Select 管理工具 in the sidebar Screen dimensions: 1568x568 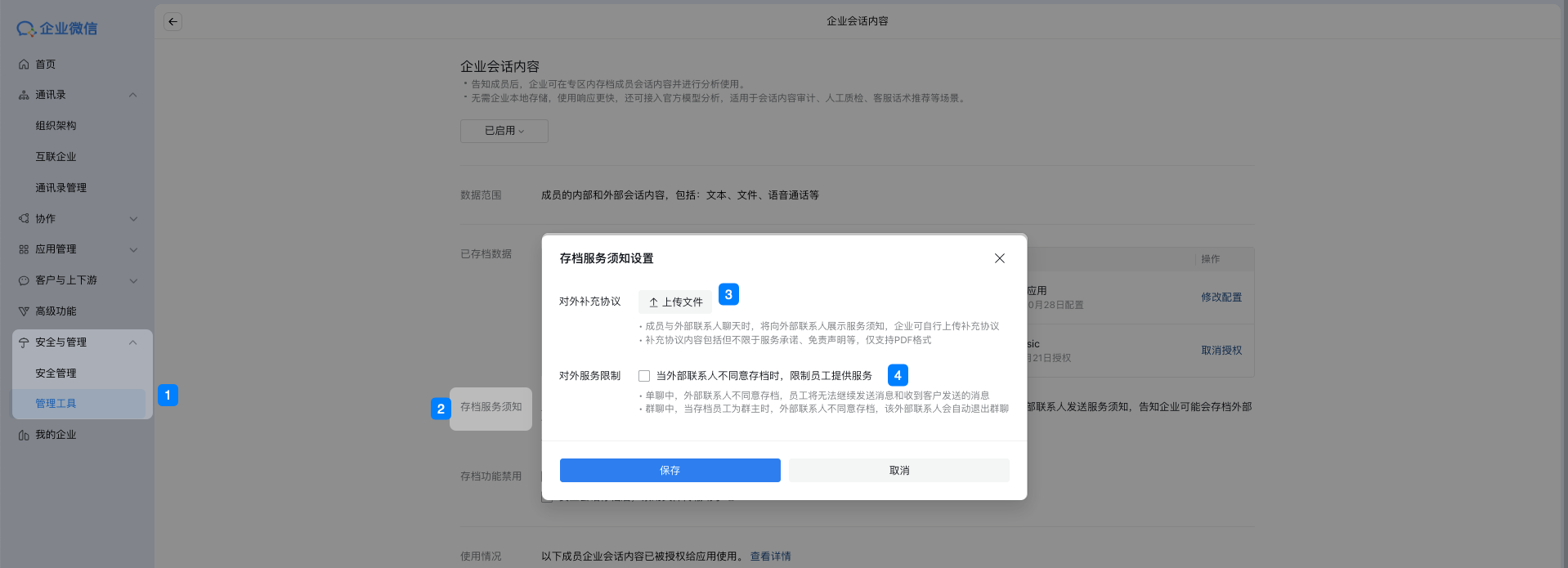[56, 404]
